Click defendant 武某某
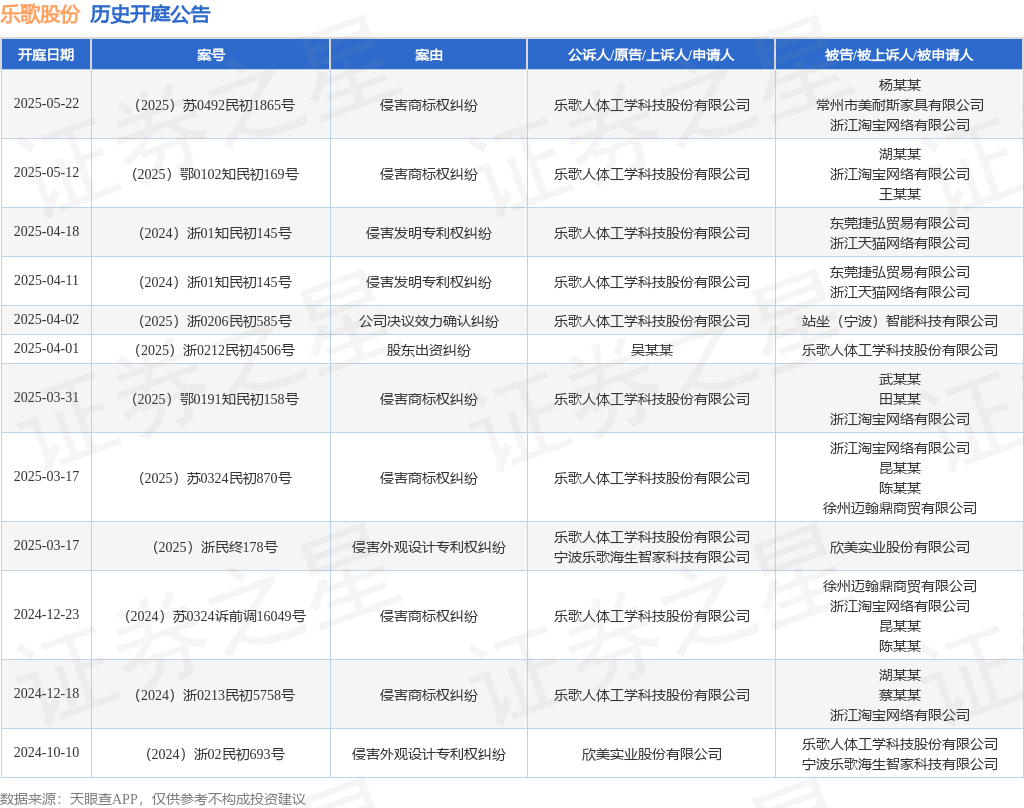This screenshot has width=1024, height=808. [x=900, y=380]
